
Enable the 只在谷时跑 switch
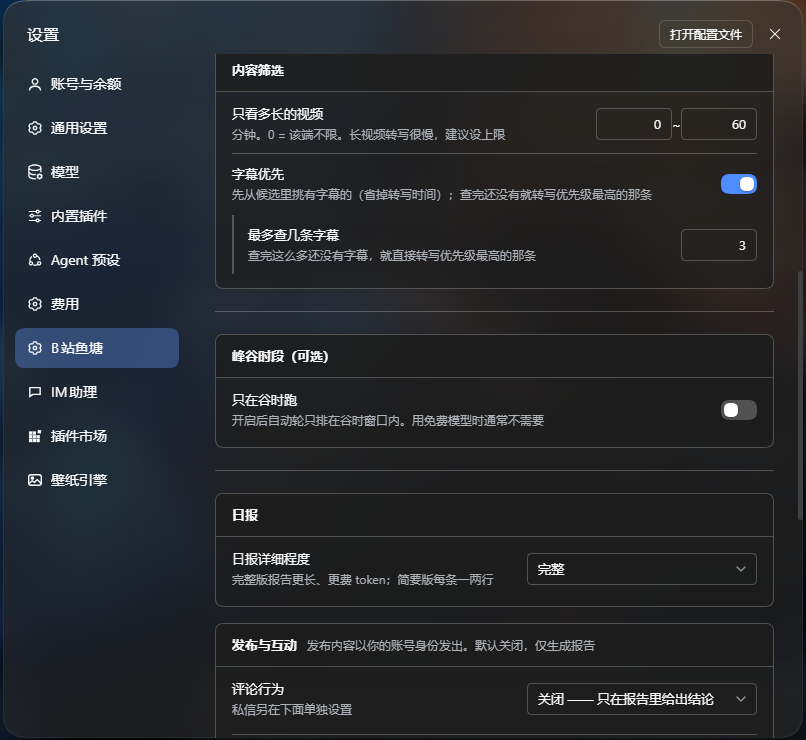click(739, 410)
